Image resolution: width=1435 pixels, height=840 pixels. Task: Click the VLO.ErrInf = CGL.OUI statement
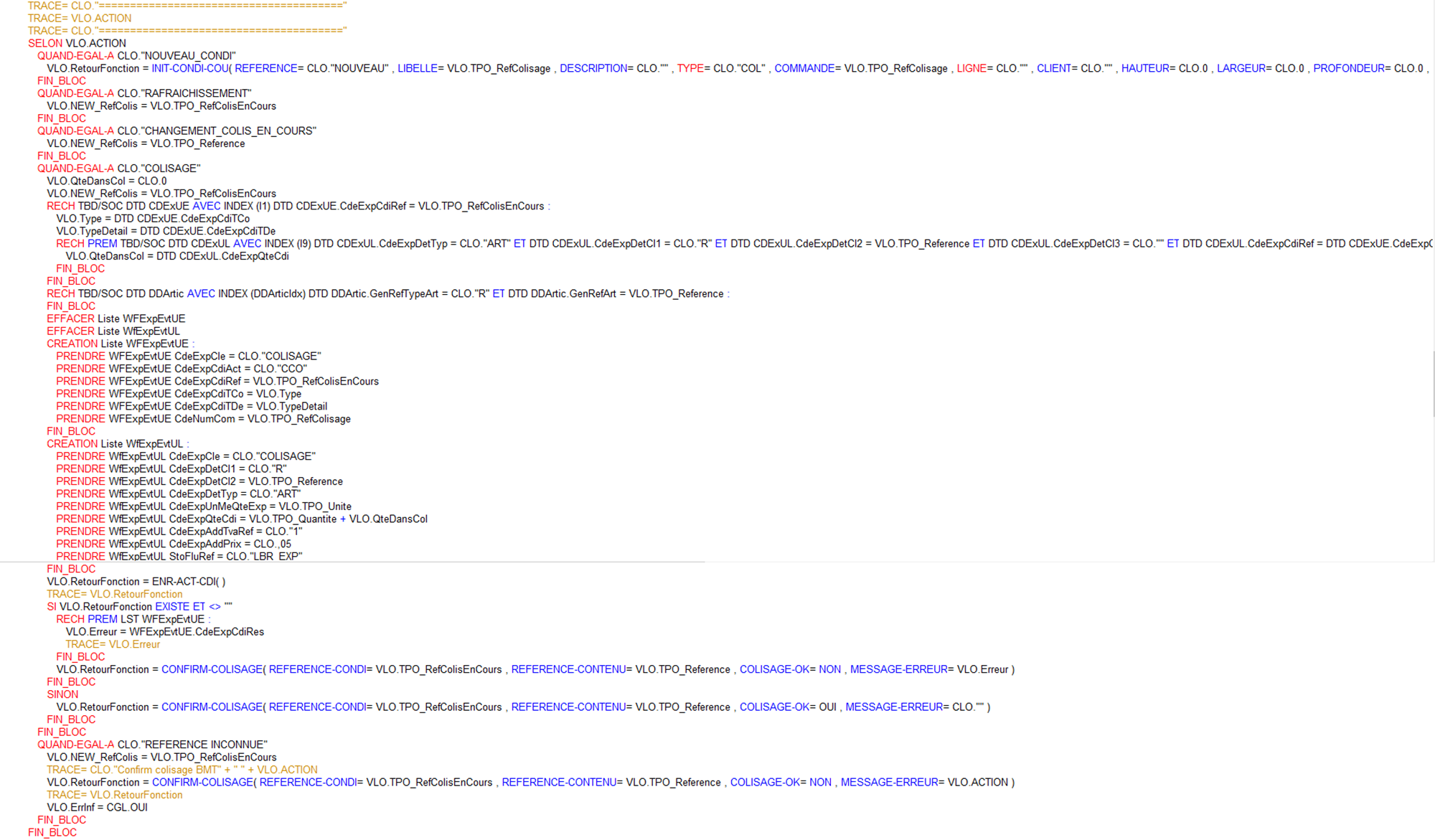point(97,807)
